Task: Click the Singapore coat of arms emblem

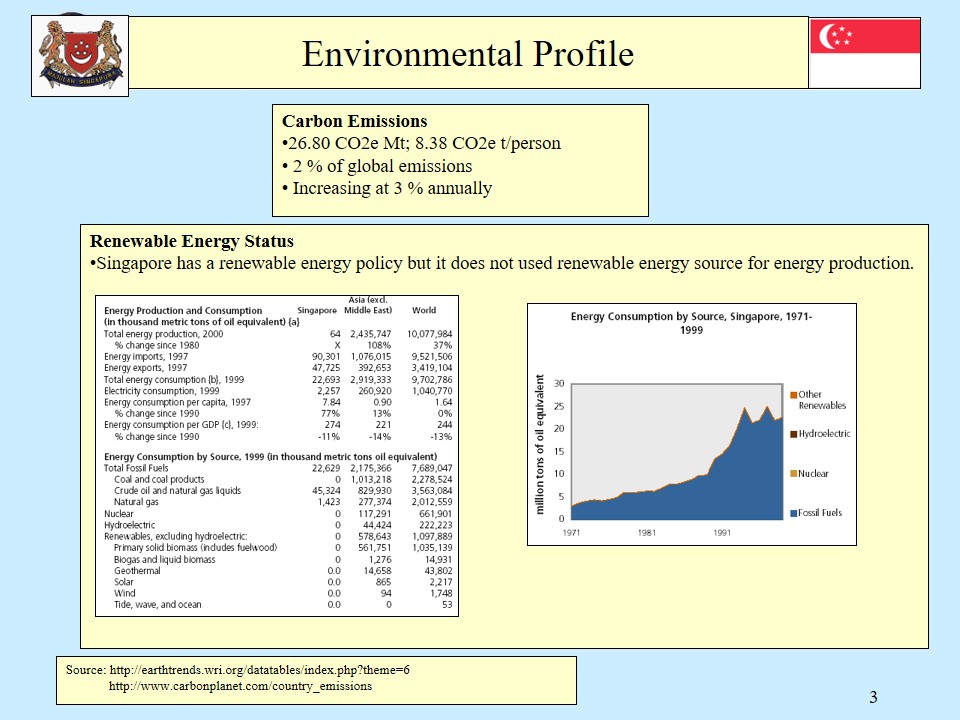Action: [79, 55]
